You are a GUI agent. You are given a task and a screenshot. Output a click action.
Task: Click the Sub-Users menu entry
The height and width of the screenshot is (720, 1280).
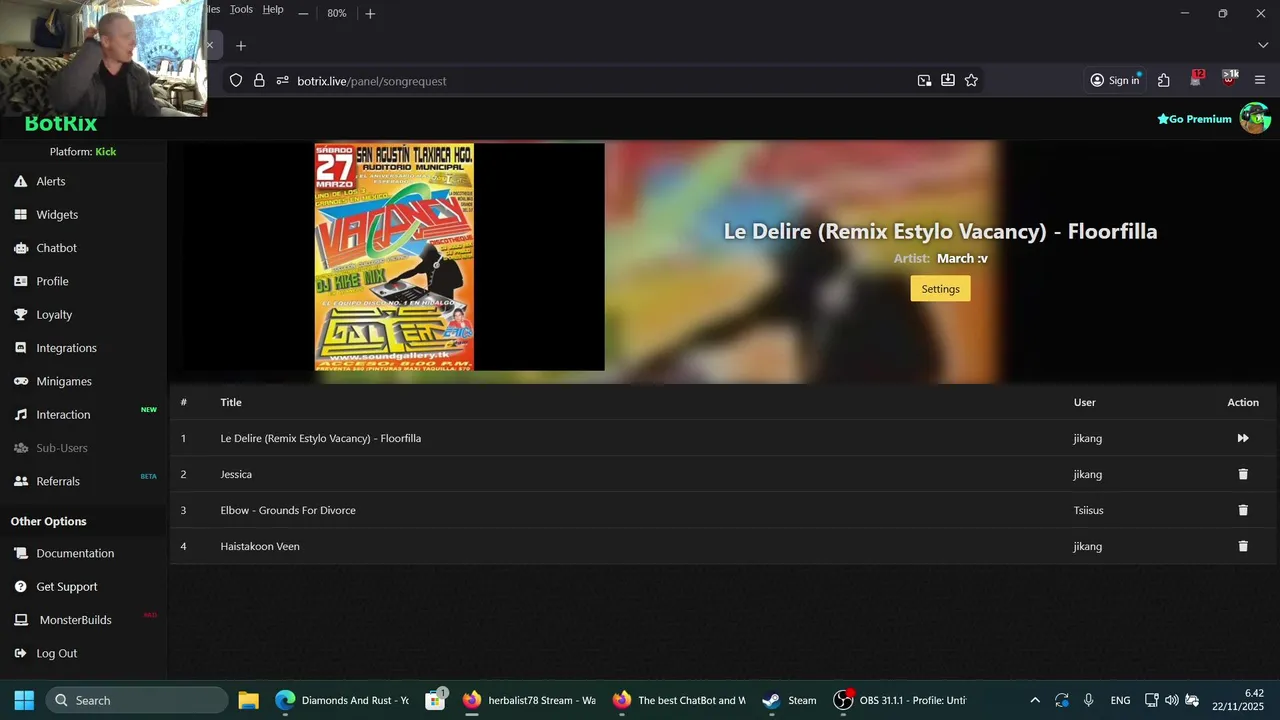62,448
